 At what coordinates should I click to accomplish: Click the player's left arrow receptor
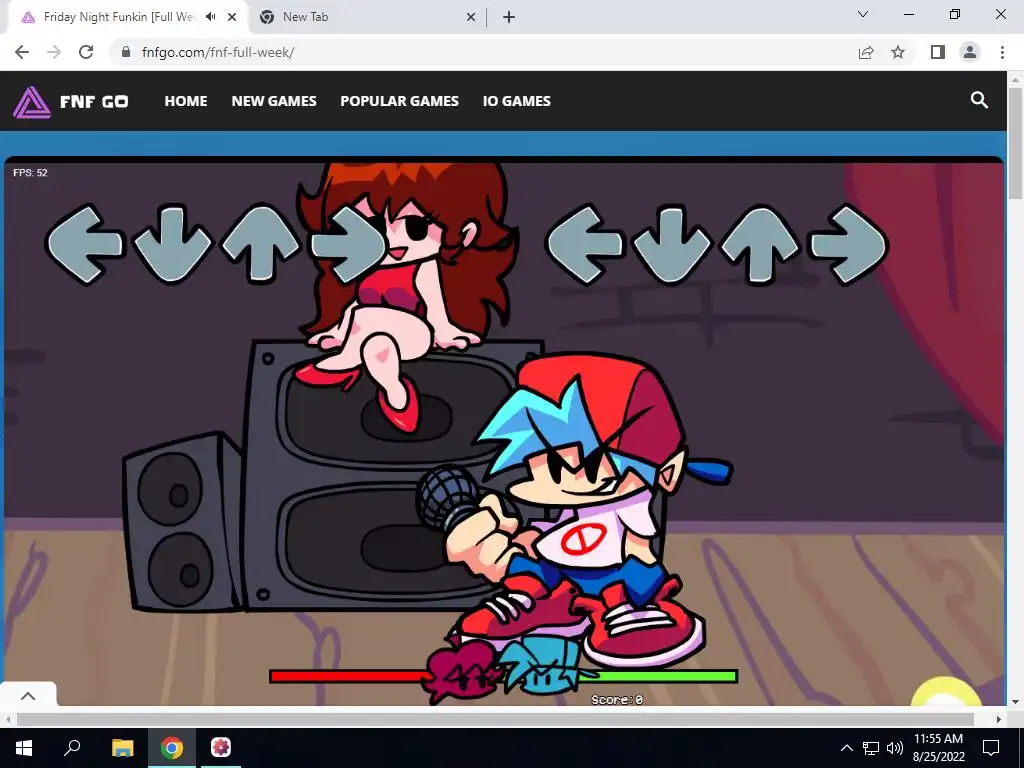[584, 245]
